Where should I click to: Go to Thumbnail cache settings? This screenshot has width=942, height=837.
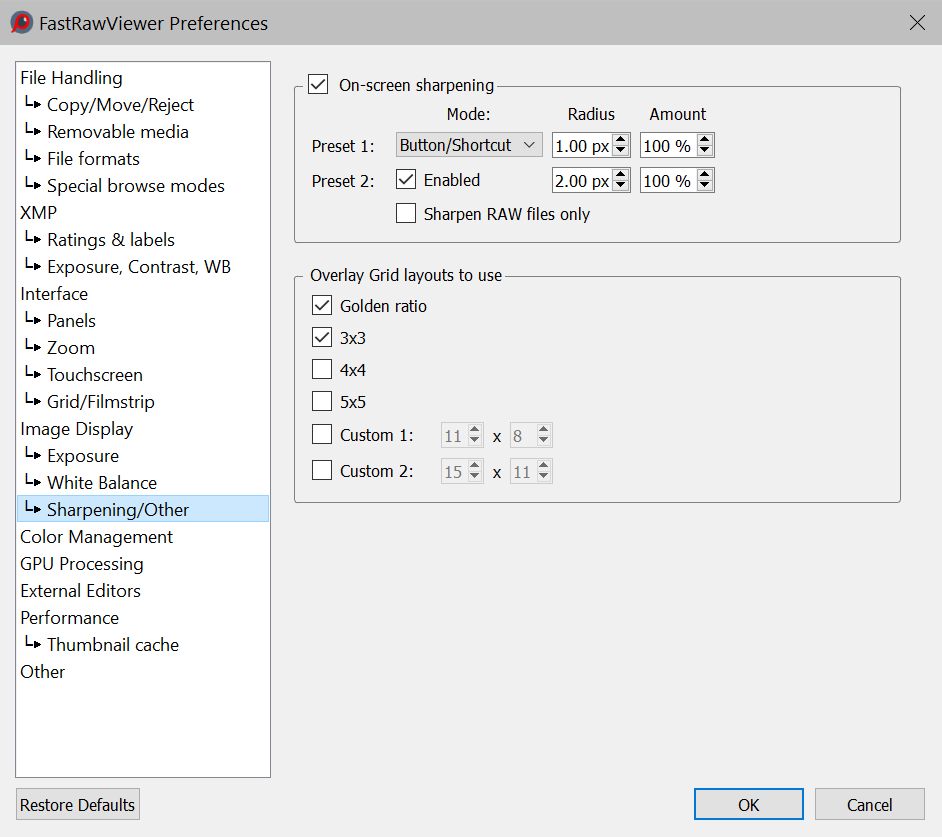[112, 645]
